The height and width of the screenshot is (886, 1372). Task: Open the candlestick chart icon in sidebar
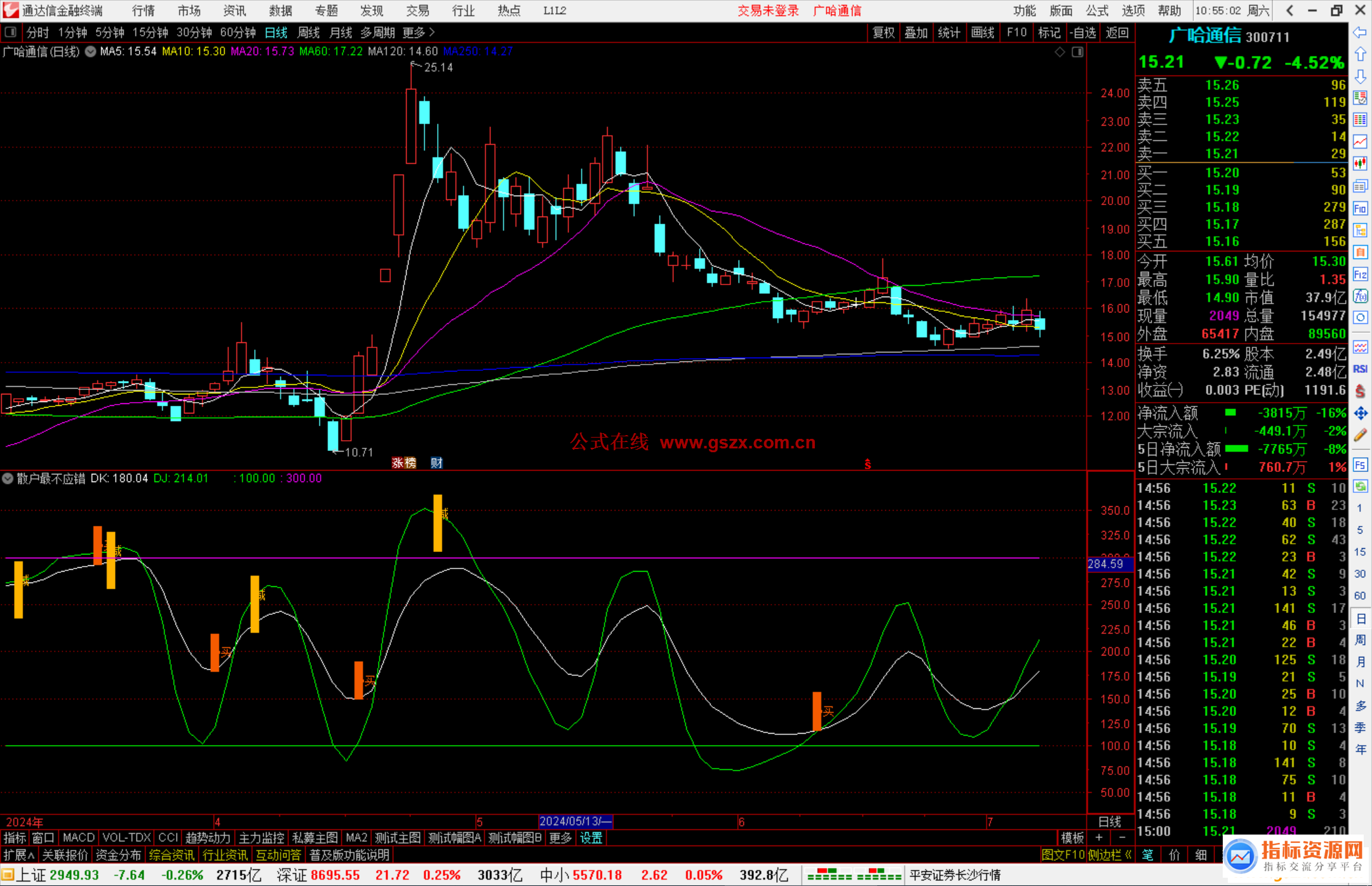pos(1360,164)
